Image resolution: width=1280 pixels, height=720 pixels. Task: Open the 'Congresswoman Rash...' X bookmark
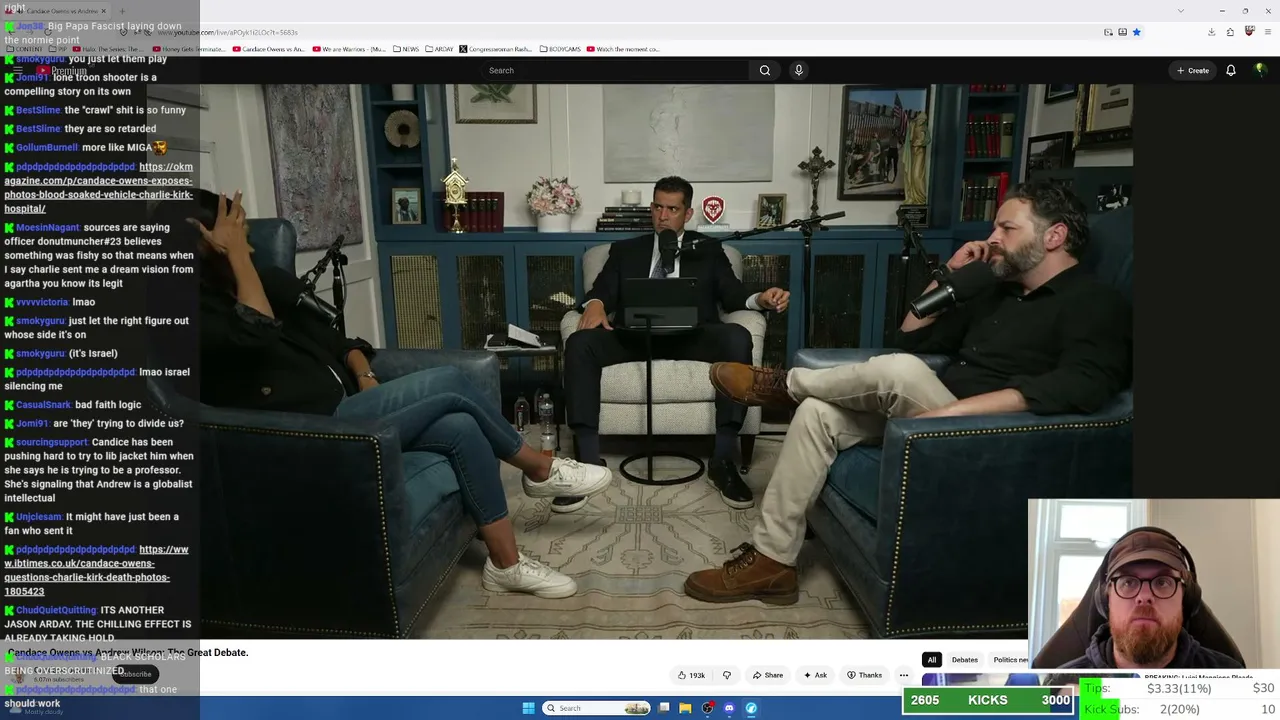[496, 49]
